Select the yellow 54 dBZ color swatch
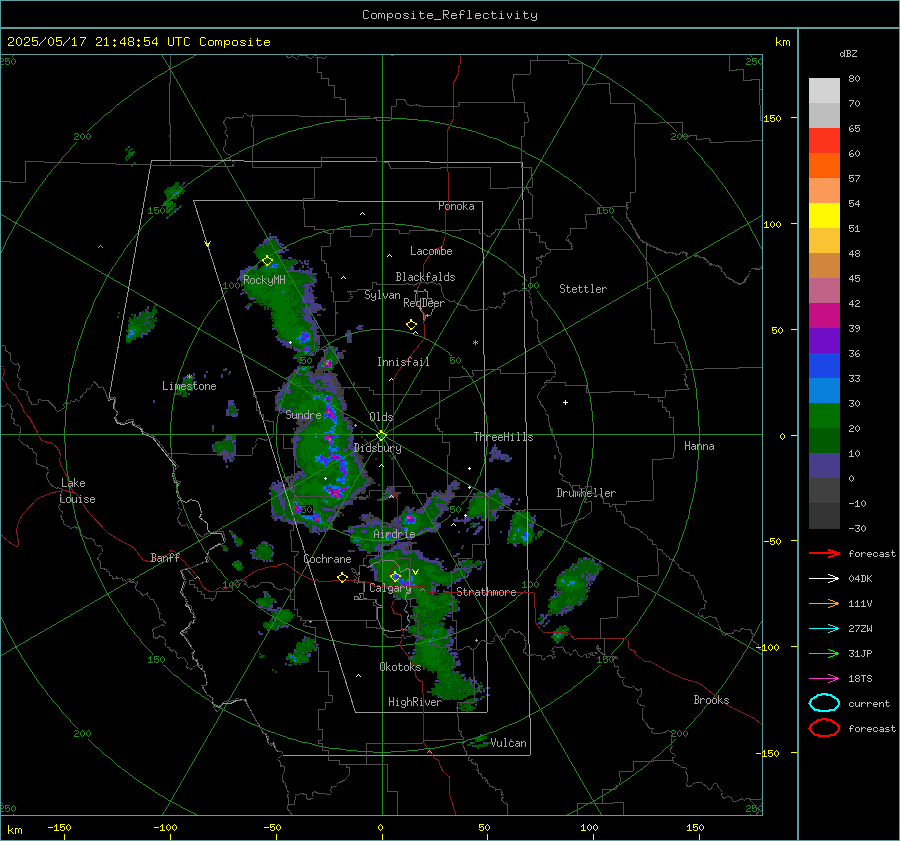 [x=824, y=215]
